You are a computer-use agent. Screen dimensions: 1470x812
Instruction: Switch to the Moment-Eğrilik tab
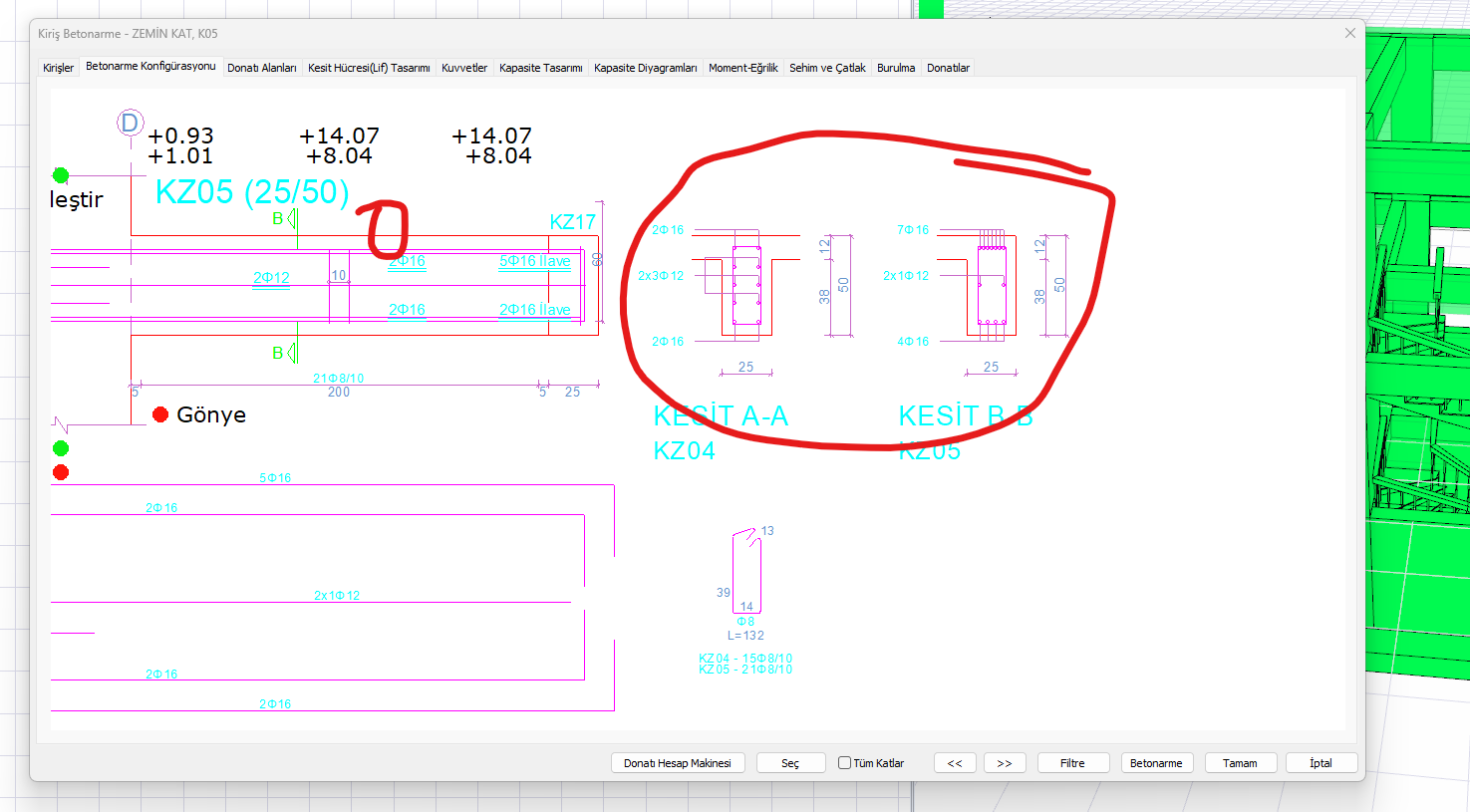pyautogui.click(x=742, y=68)
